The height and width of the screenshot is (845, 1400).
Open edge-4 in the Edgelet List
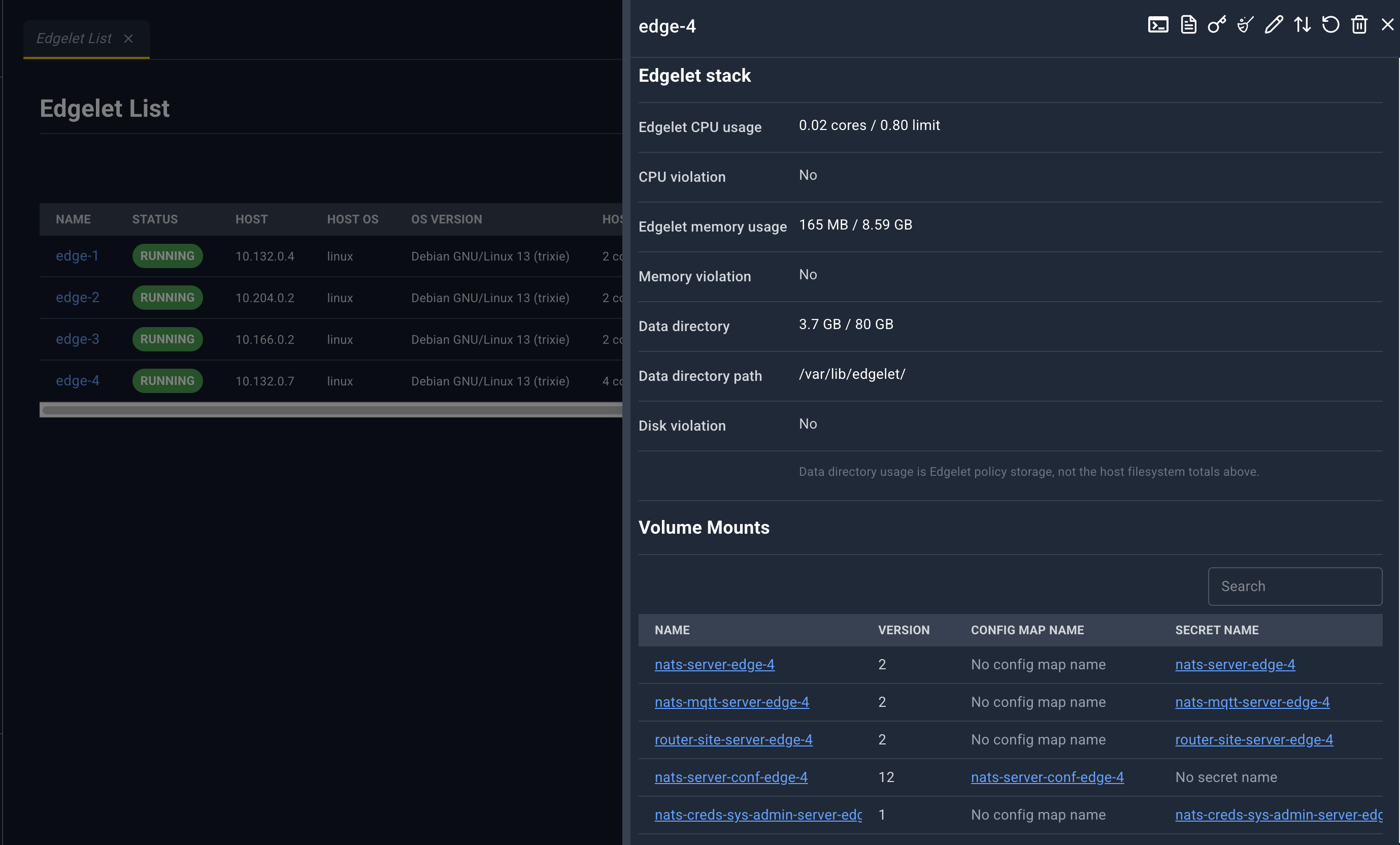coord(77,380)
